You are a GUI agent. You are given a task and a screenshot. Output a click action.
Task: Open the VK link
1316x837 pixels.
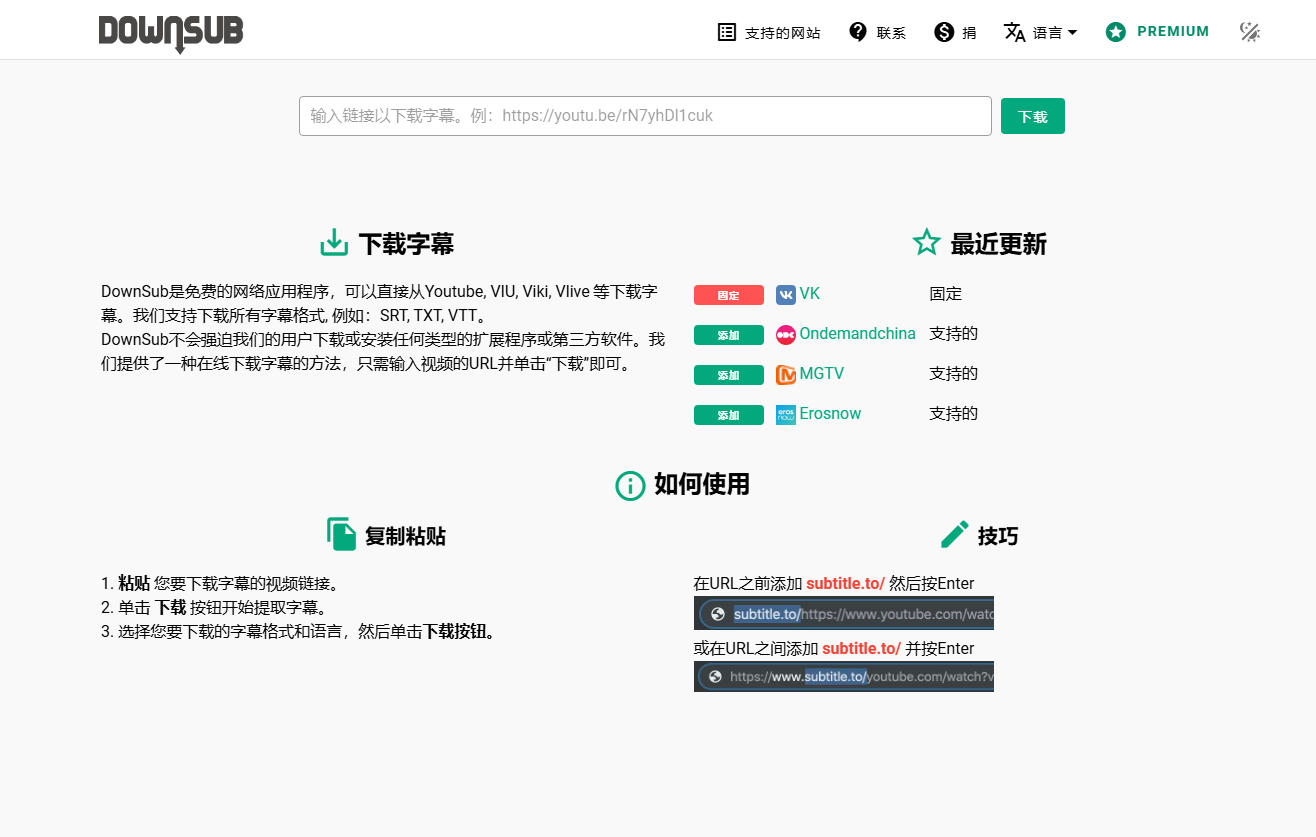pos(810,293)
